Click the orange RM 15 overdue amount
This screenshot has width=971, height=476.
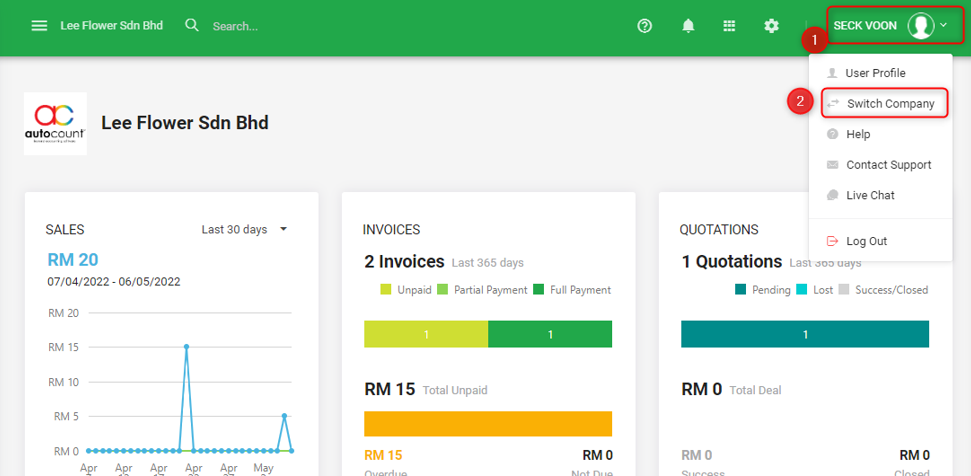pos(383,456)
